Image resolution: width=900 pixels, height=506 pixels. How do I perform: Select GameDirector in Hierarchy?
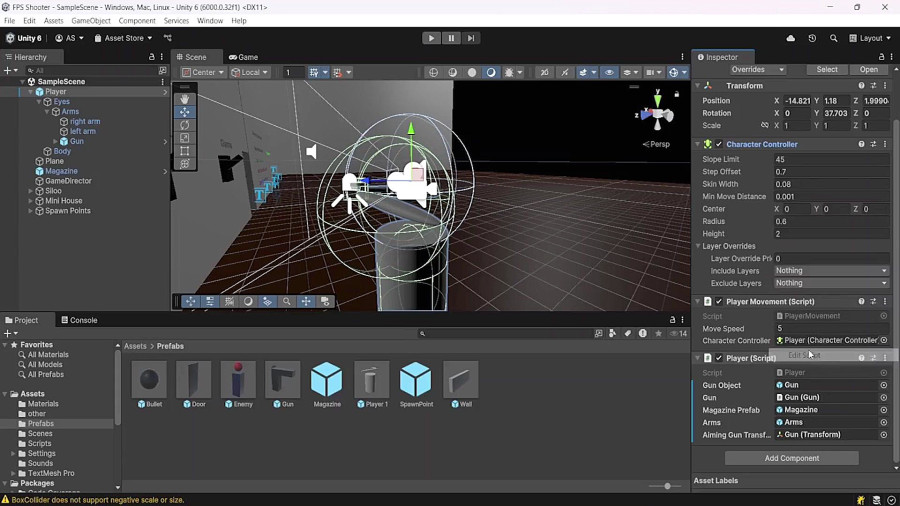(68, 181)
